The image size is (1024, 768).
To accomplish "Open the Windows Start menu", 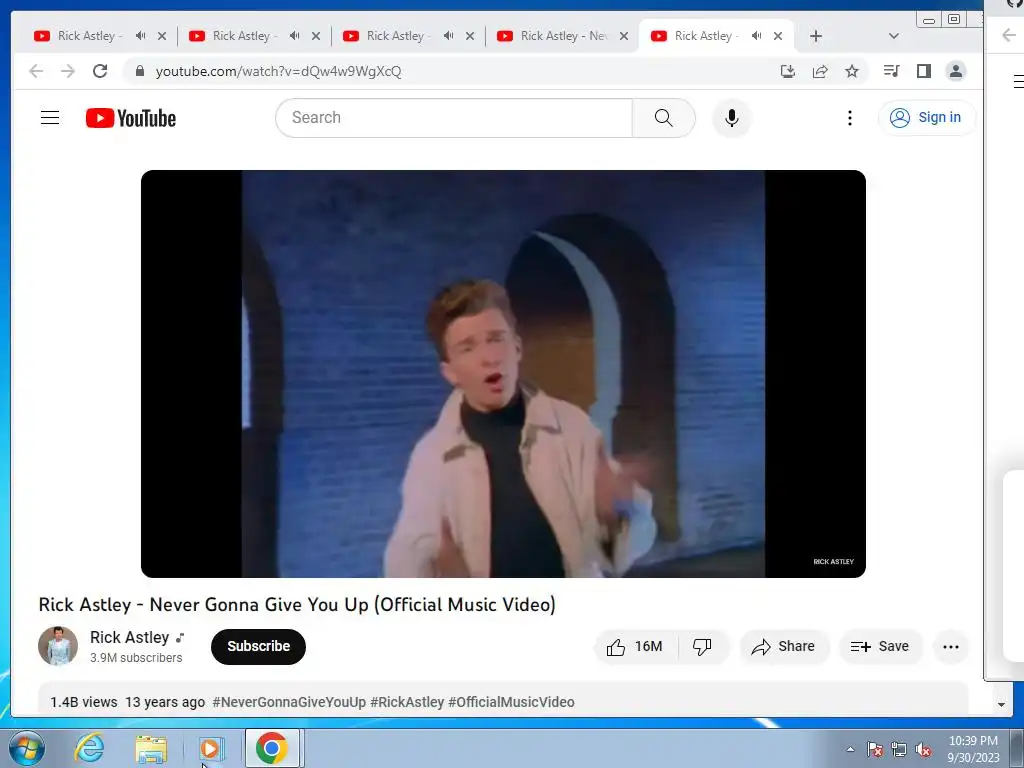I will point(27,748).
